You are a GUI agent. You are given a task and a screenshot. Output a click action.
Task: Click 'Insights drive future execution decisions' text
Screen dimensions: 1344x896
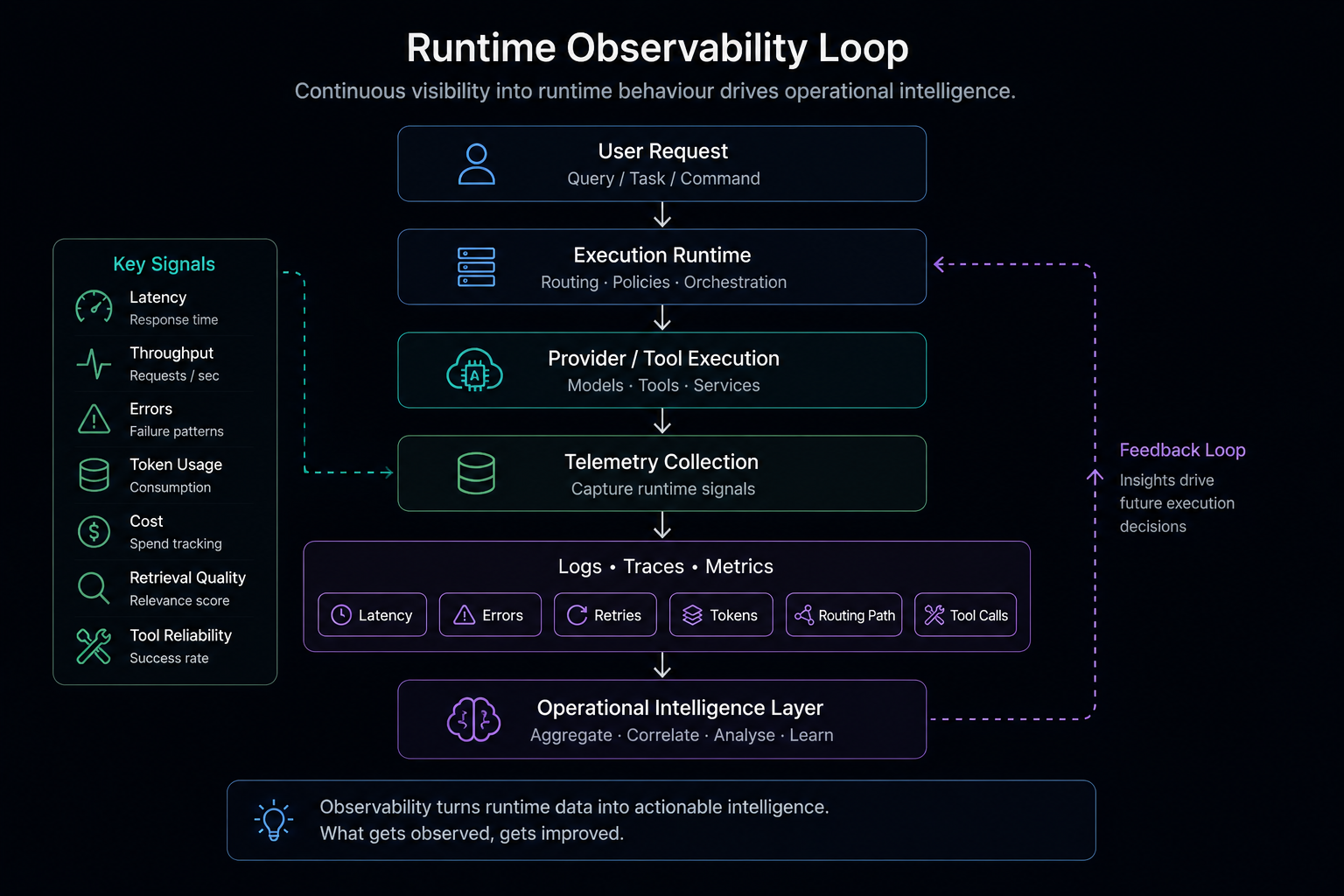(1177, 503)
